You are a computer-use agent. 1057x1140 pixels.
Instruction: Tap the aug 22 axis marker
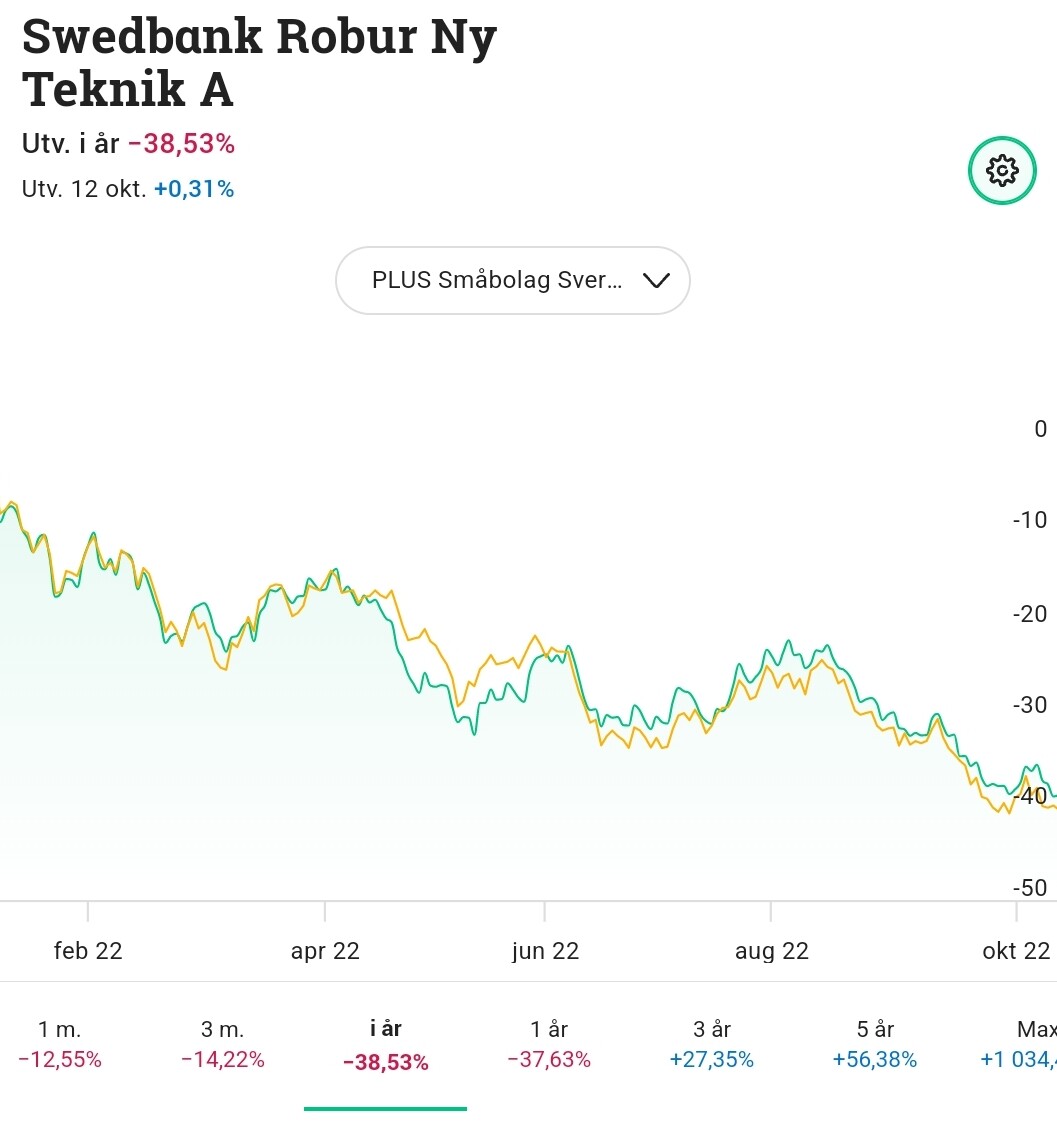tap(771, 951)
